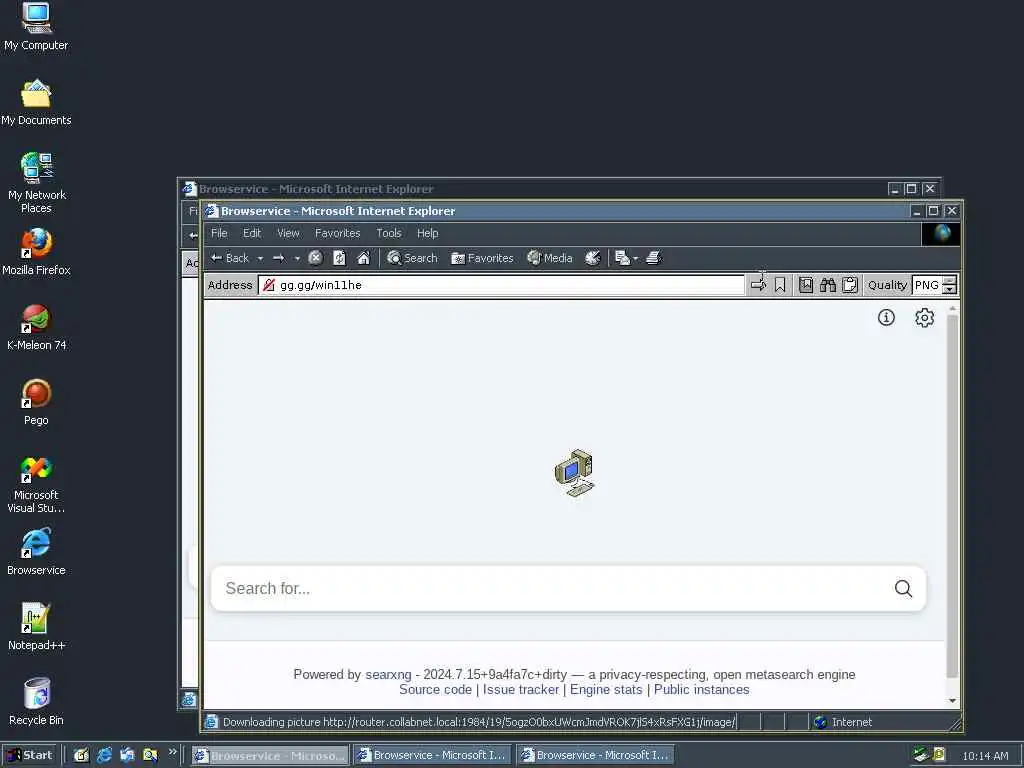Screen dimensions: 1024x768
Task: Click the Print icon in toolbar
Action: (x=654, y=258)
